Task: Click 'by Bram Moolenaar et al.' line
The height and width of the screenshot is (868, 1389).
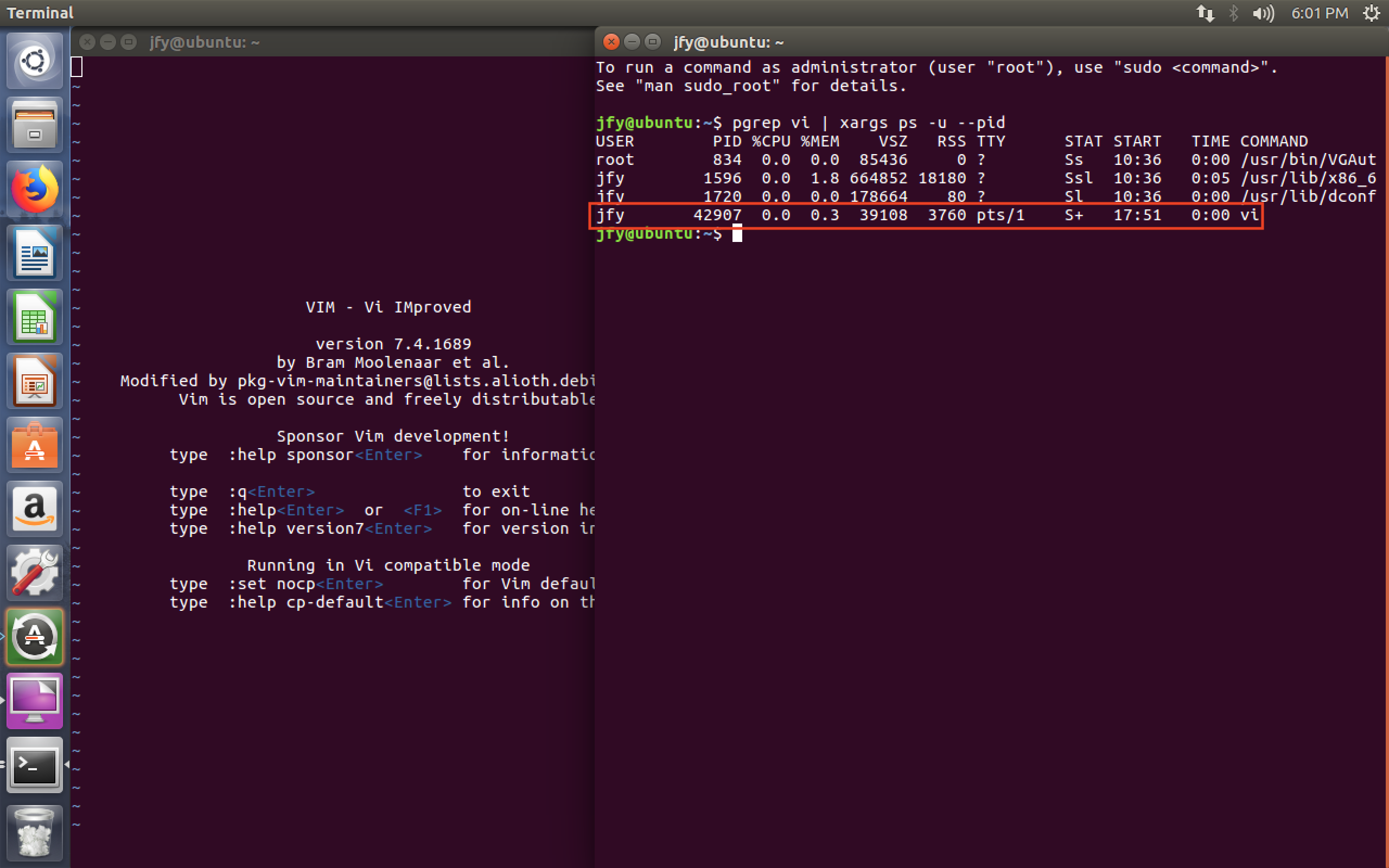Action: 393,362
